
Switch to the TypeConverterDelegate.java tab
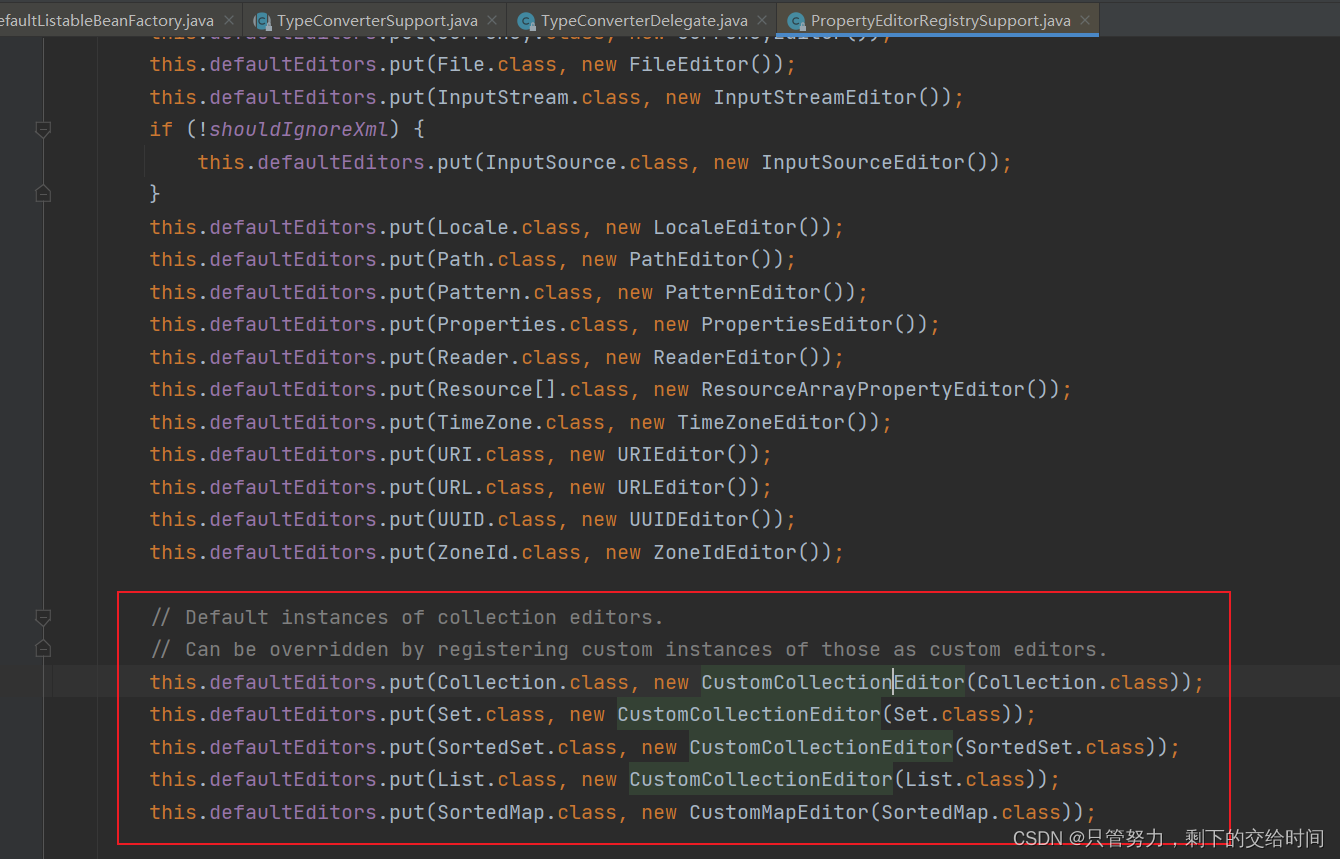click(x=644, y=20)
